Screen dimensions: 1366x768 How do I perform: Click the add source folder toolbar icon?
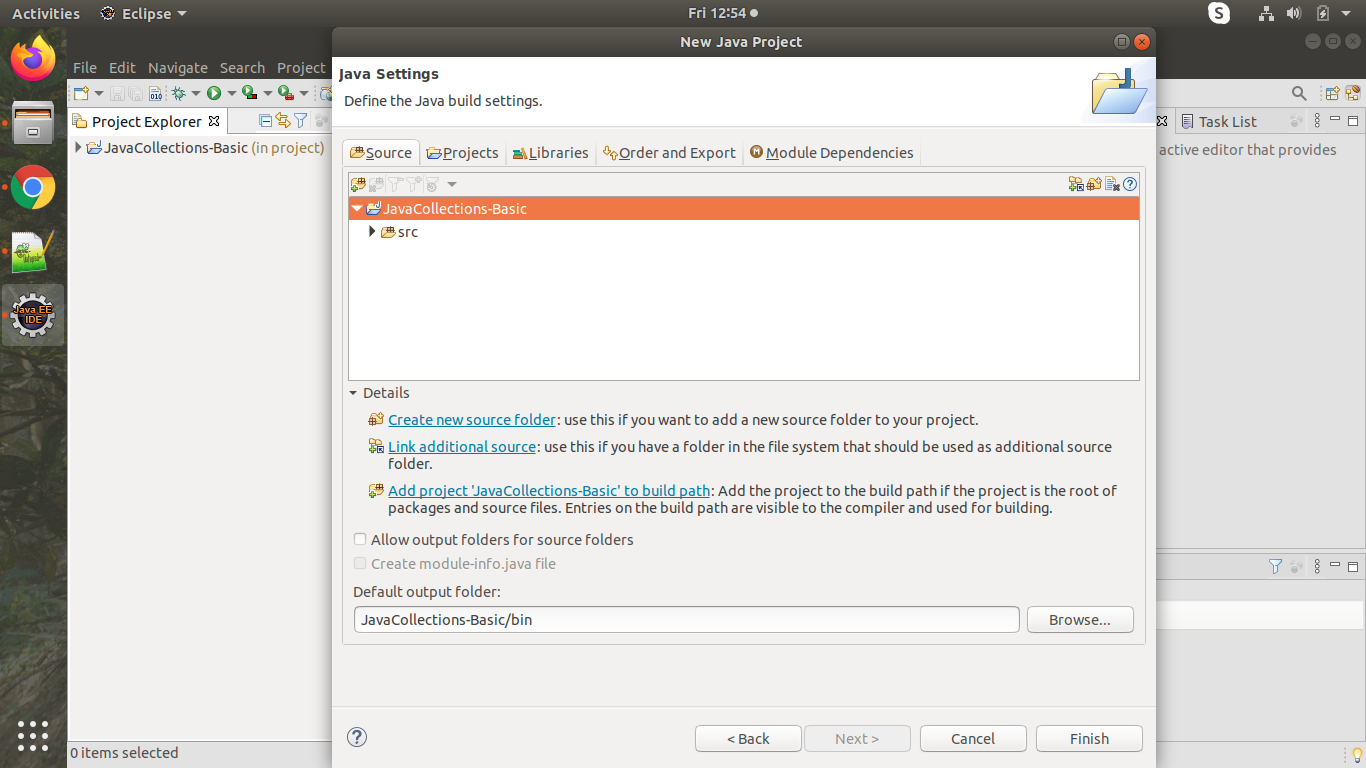pos(358,184)
